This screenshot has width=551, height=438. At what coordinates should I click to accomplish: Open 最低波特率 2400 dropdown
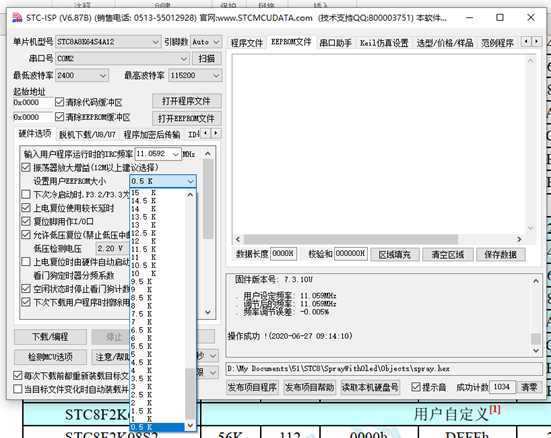[82, 75]
